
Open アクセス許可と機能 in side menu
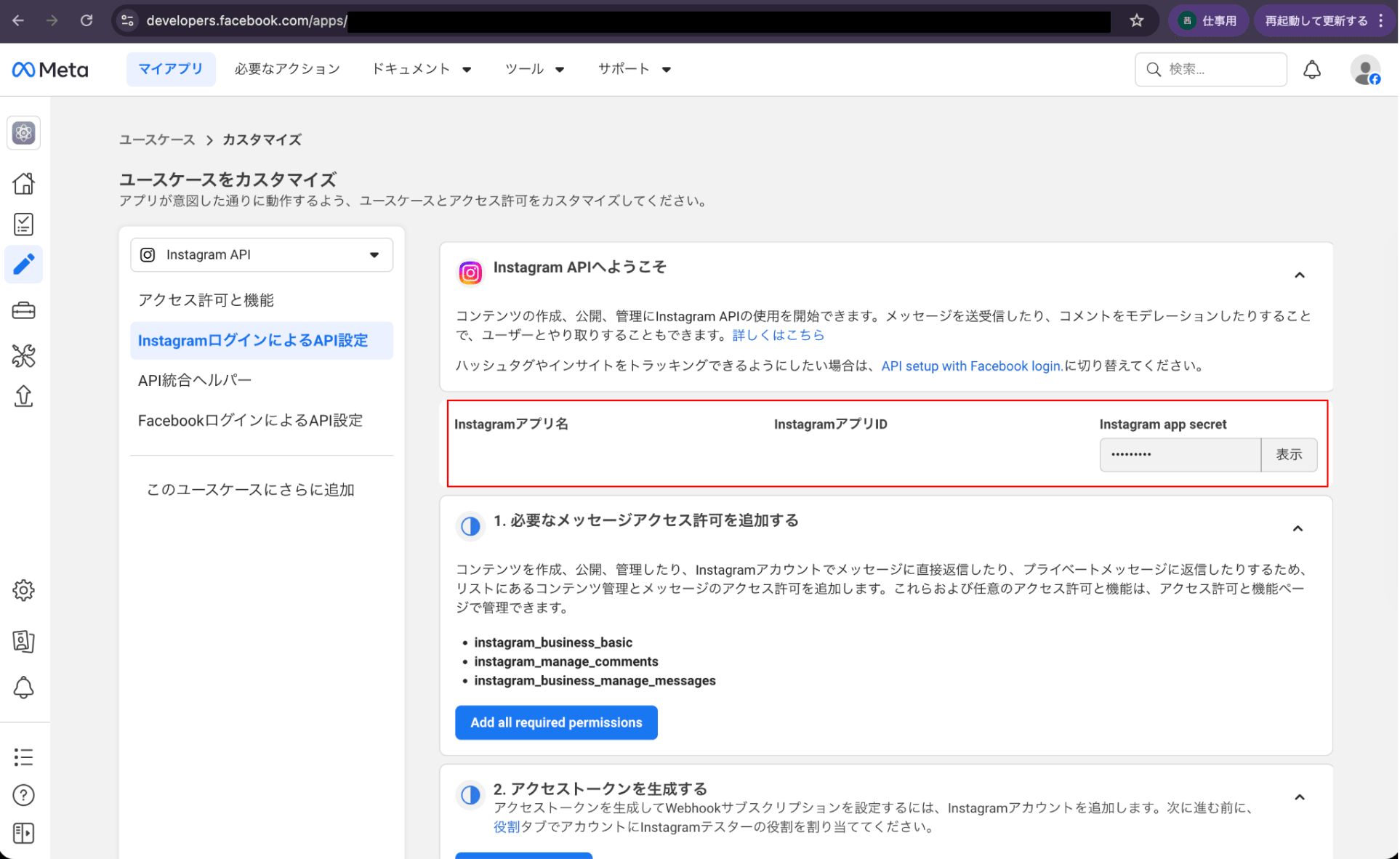point(206,300)
